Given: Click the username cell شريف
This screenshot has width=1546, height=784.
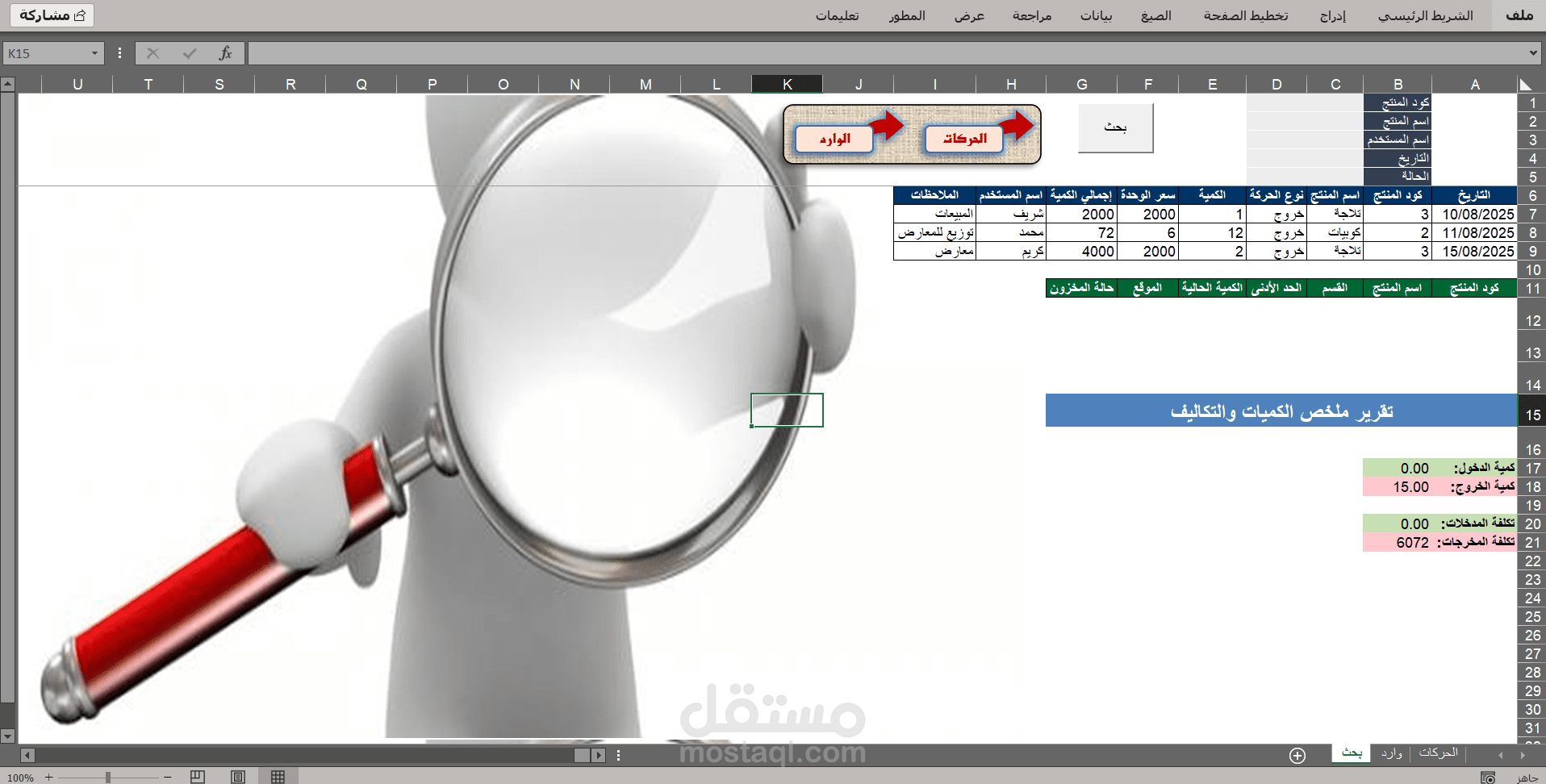Looking at the screenshot, I should tap(1011, 215).
